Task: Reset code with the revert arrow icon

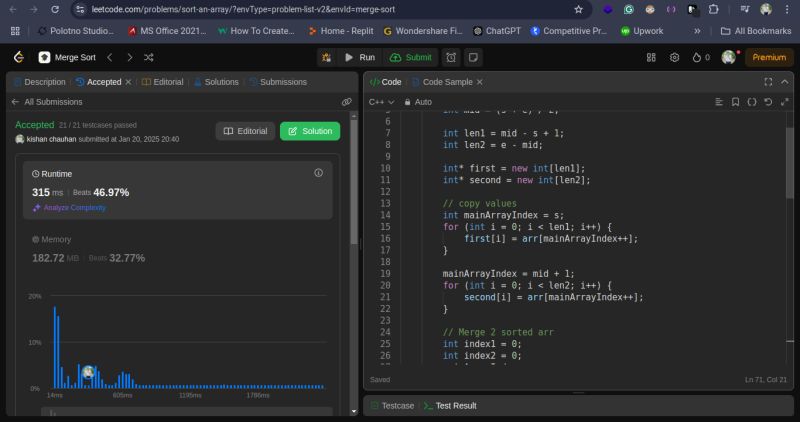Action: pyautogui.click(x=767, y=102)
